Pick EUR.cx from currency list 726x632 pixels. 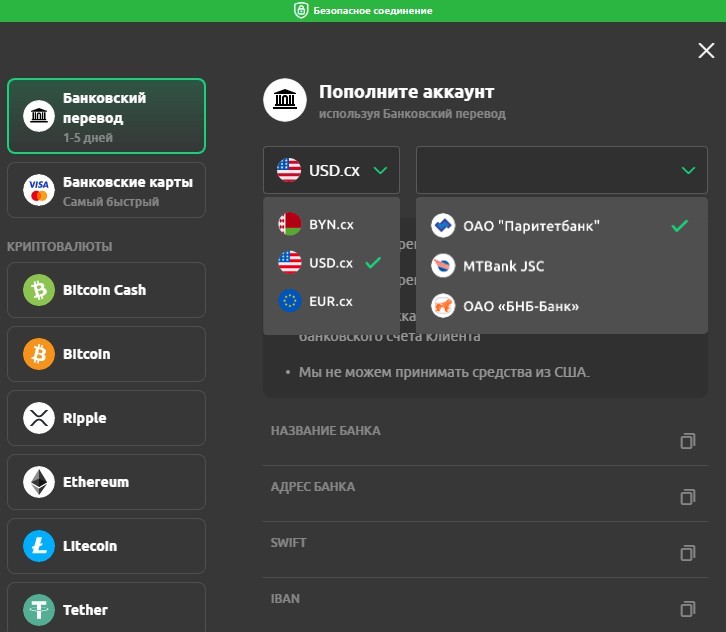pos(331,301)
